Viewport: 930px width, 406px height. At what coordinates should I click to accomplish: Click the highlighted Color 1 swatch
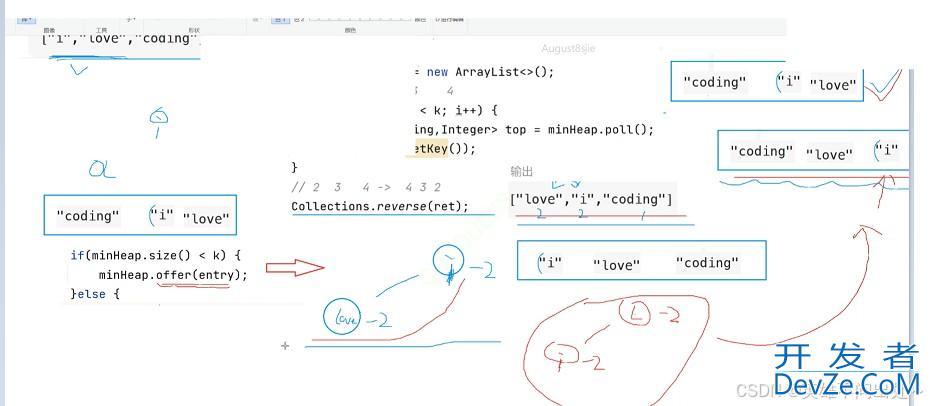coord(281,18)
